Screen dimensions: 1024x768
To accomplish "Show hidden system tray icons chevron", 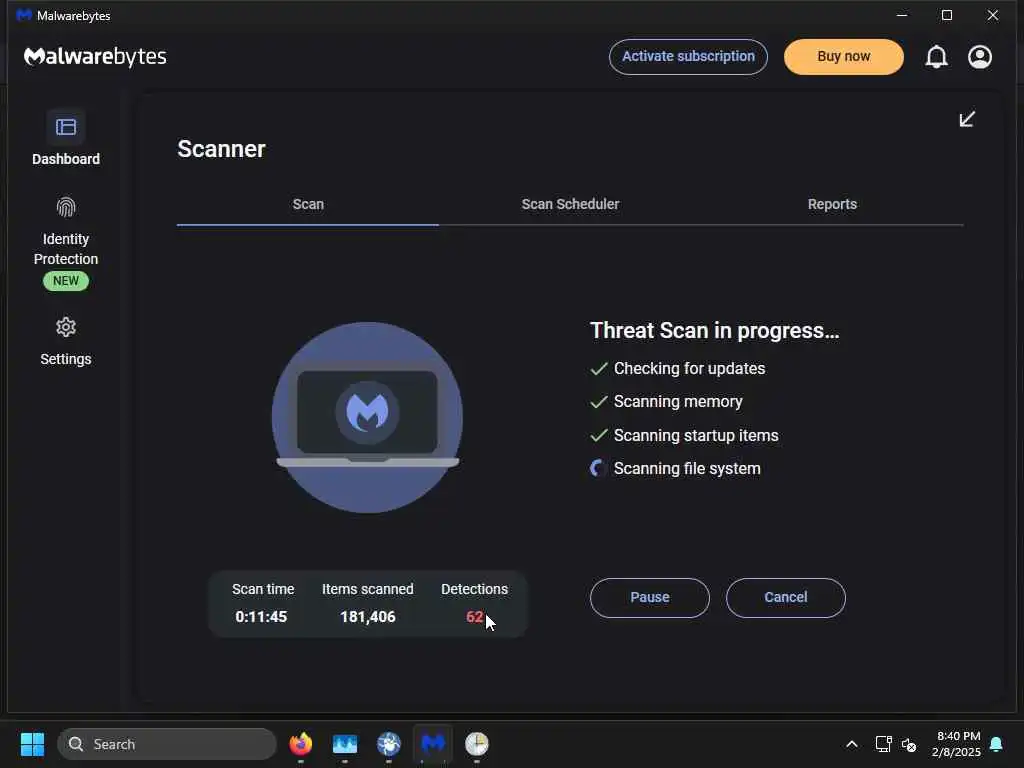I will pyautogui.click(x=852, y=744).
